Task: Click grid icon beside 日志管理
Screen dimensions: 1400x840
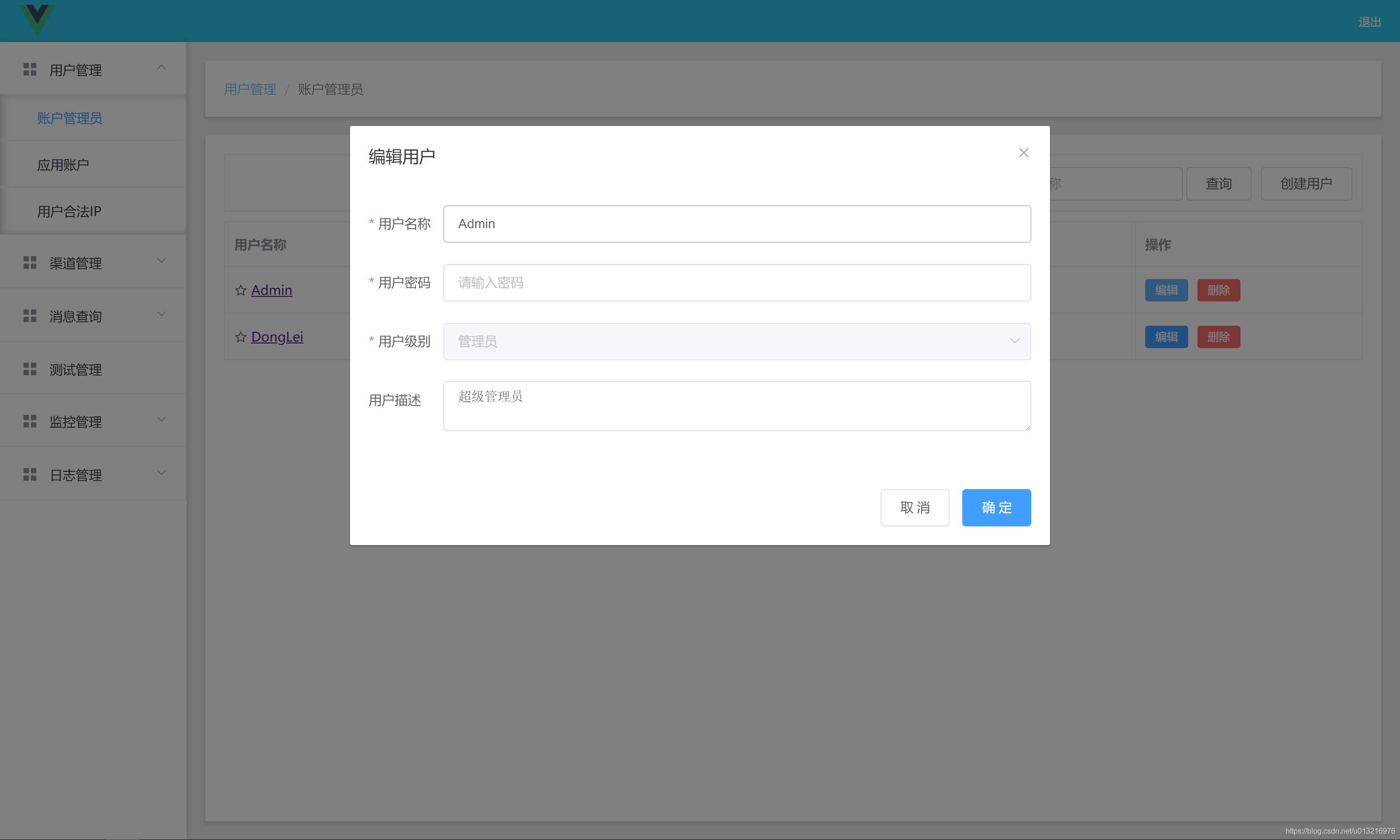Action: tap(29, 474)
